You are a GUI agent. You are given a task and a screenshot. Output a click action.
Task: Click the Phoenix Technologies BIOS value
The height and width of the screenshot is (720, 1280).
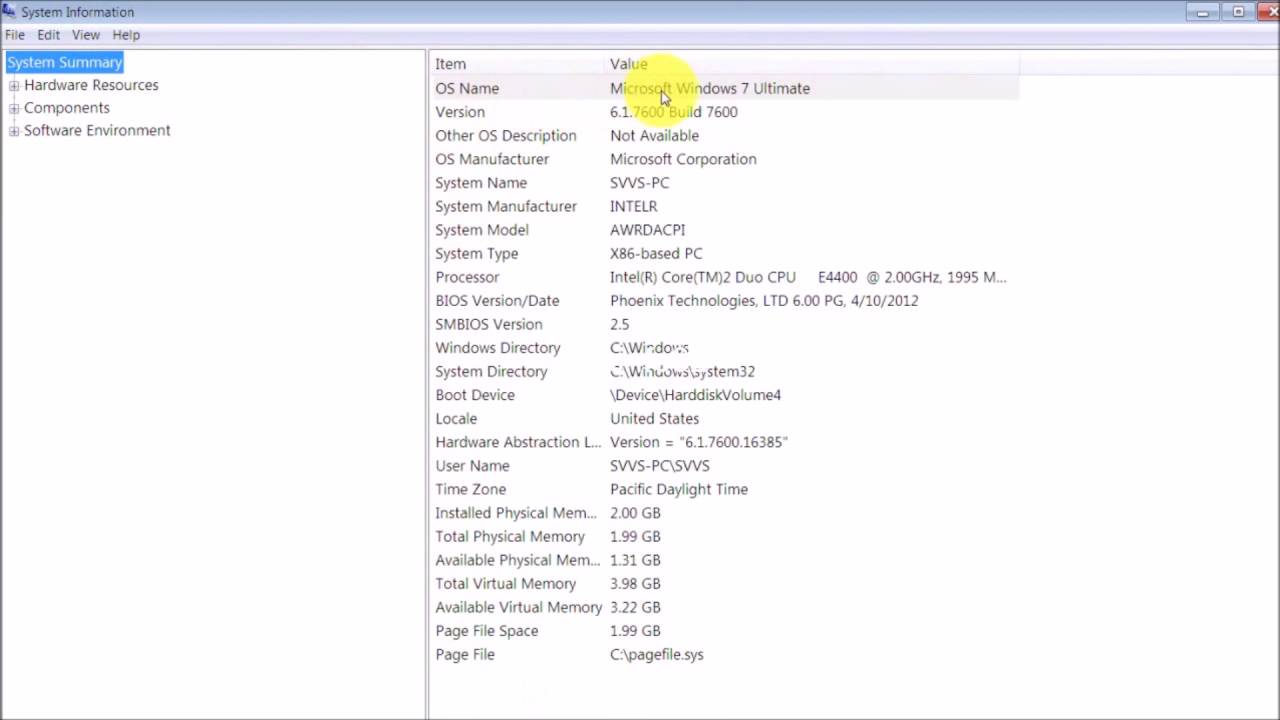tap(764, 301)
